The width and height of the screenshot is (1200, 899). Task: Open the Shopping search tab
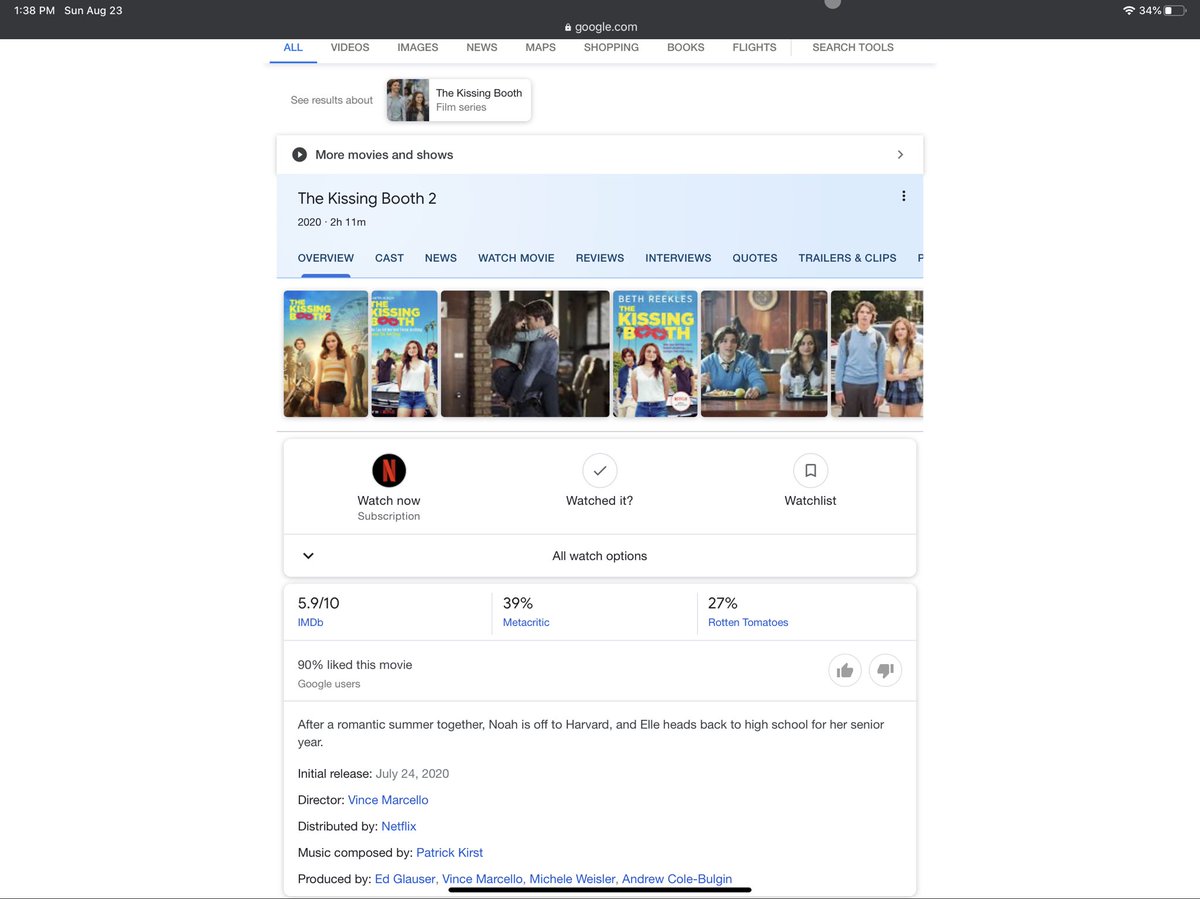click(x=611, y=47)
